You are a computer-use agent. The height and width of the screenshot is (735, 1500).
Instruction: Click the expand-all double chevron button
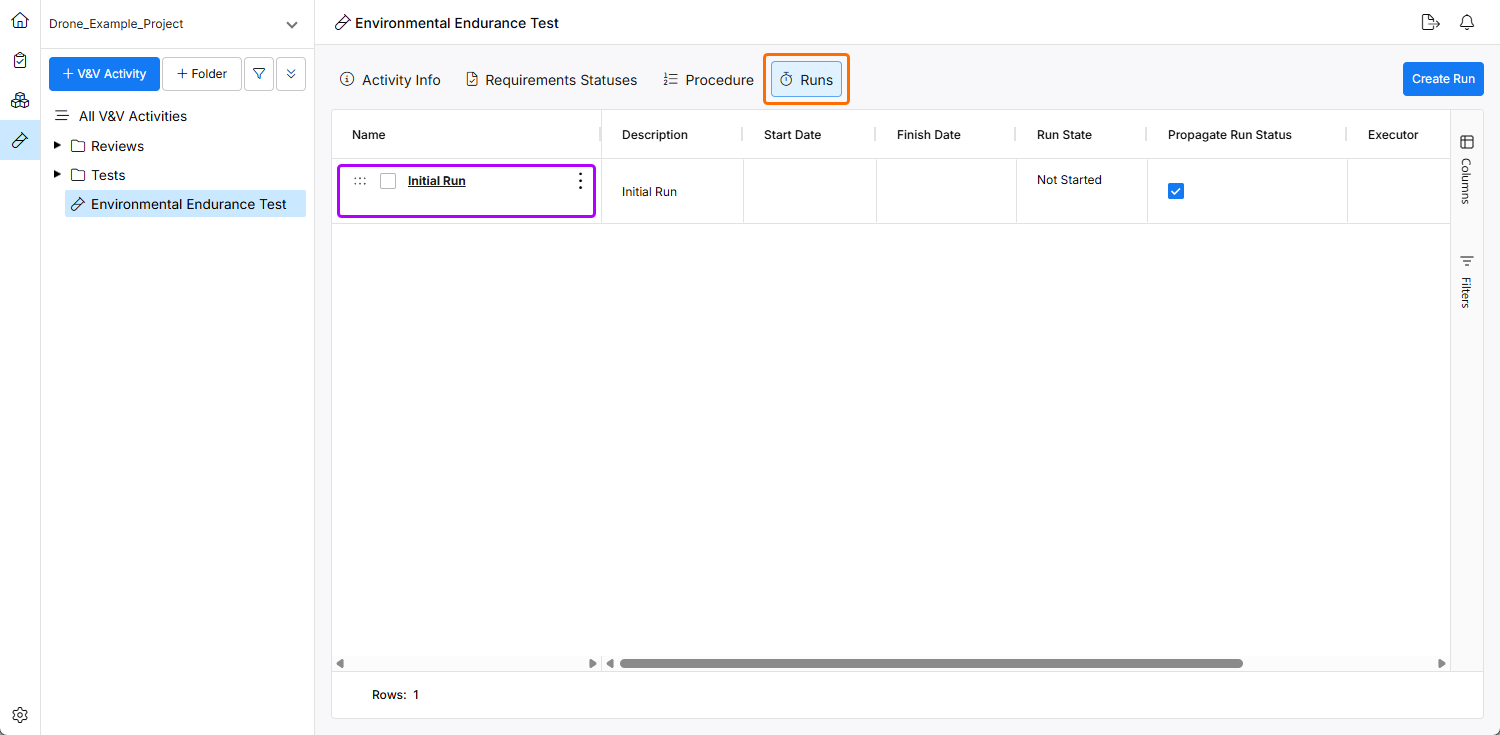coord(291,74)
